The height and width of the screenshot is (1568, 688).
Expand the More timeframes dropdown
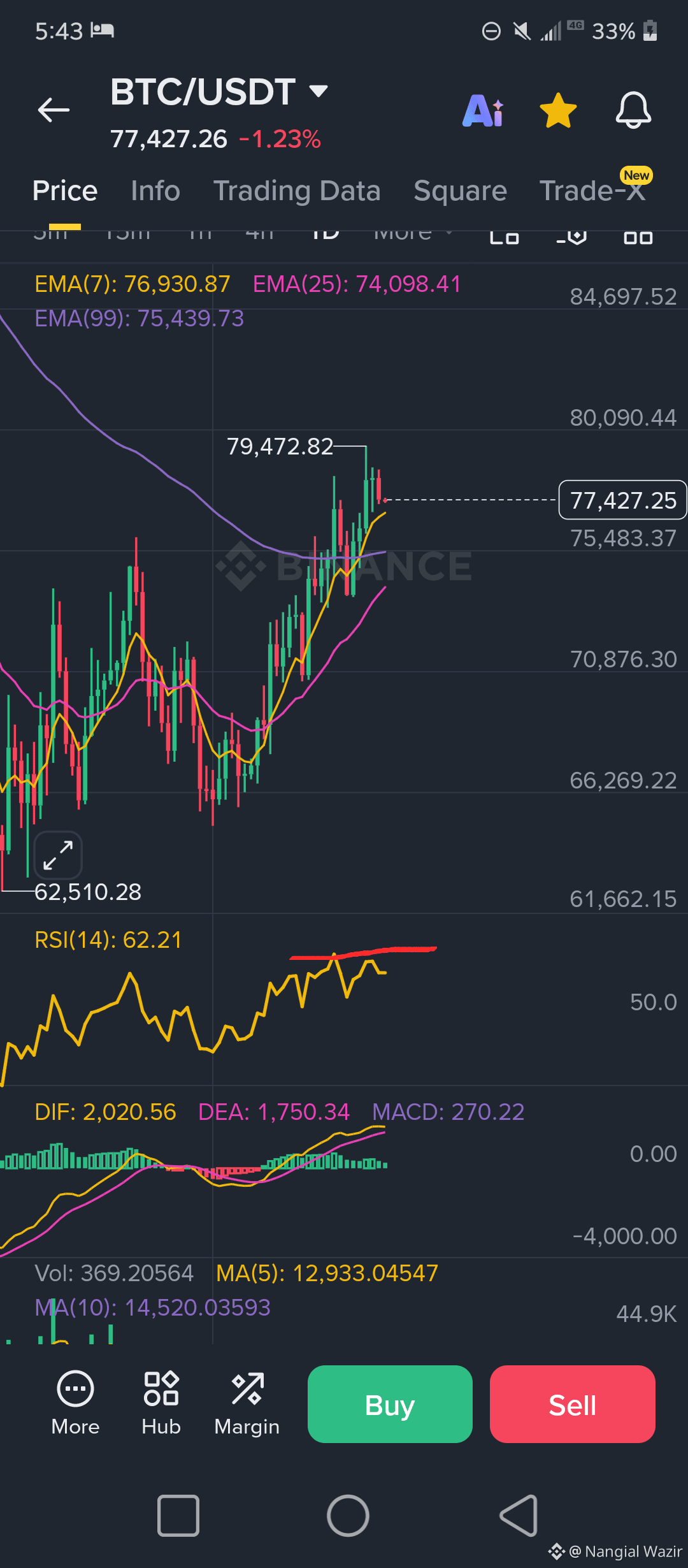point(413,236)
